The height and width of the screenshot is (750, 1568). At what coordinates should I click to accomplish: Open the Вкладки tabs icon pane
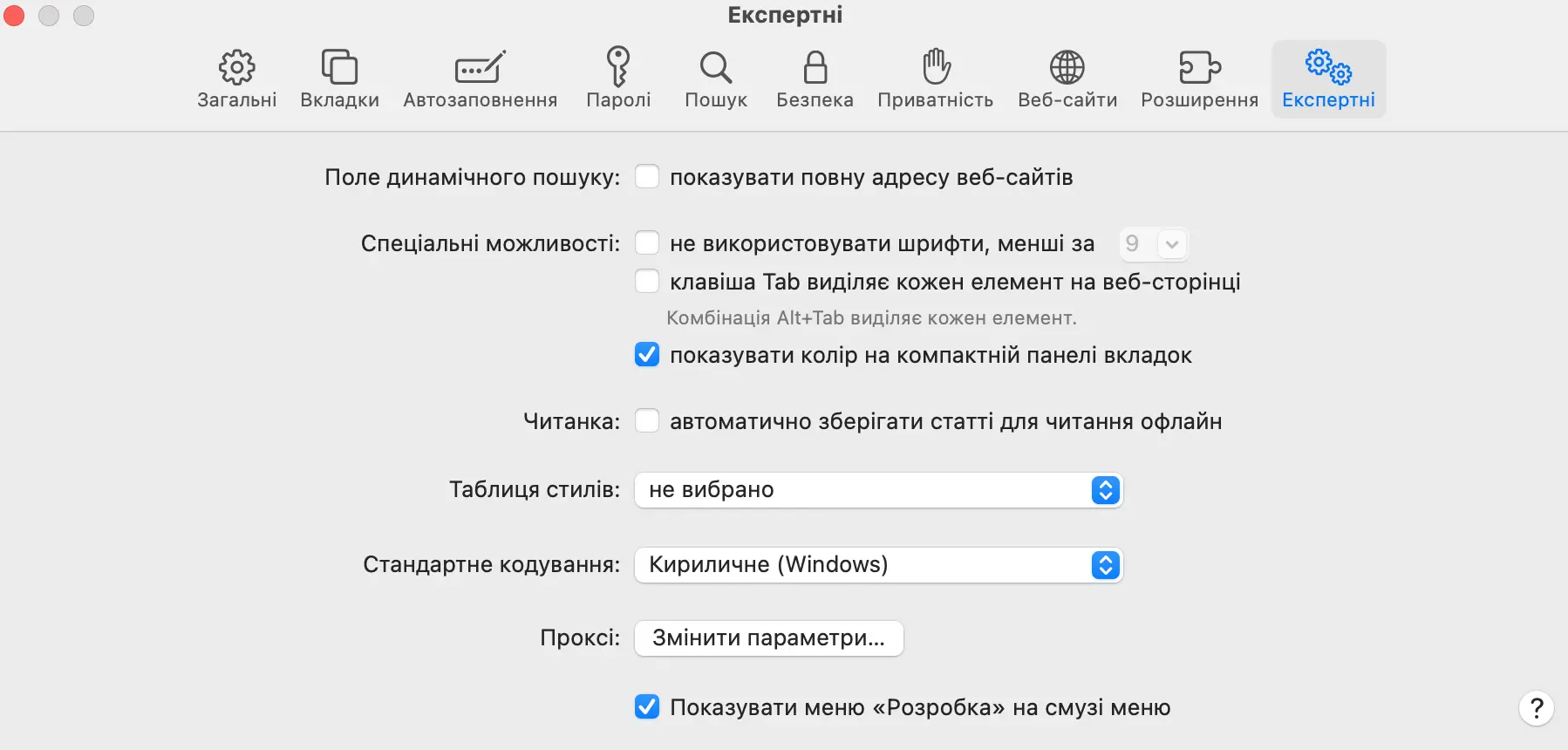(x=339, y=67)
